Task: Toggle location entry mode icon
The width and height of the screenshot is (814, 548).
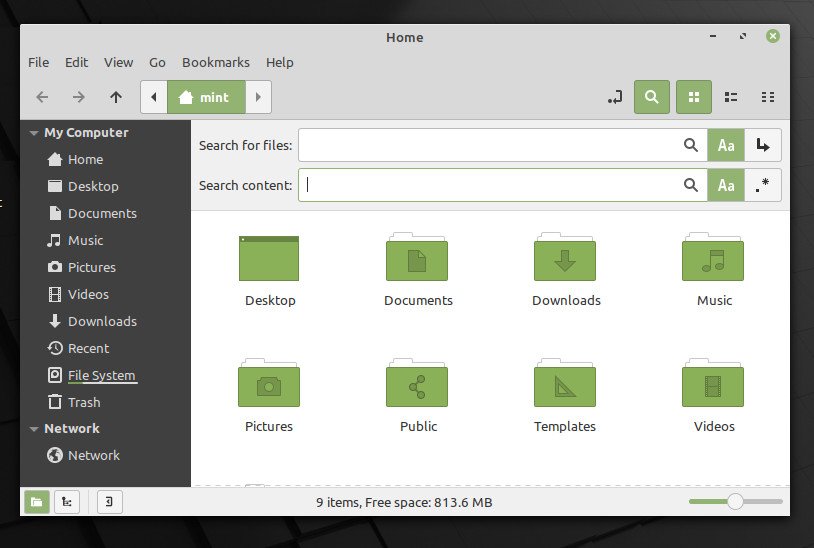Action: point(615,97)
